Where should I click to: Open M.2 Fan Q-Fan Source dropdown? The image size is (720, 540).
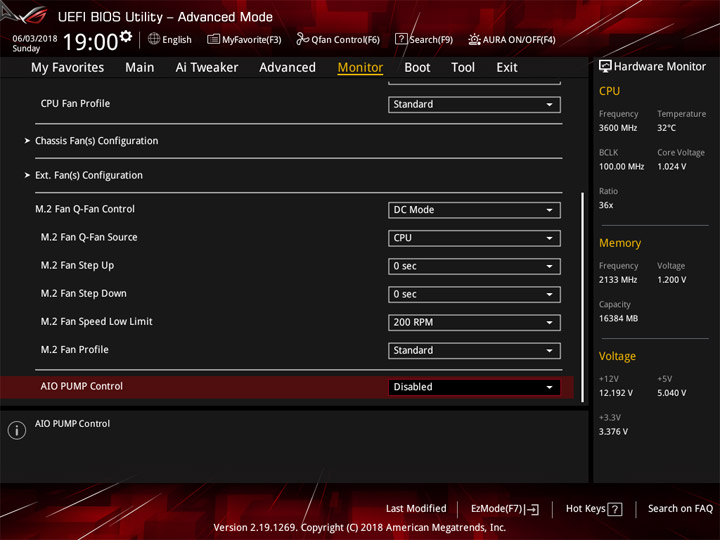474,238
